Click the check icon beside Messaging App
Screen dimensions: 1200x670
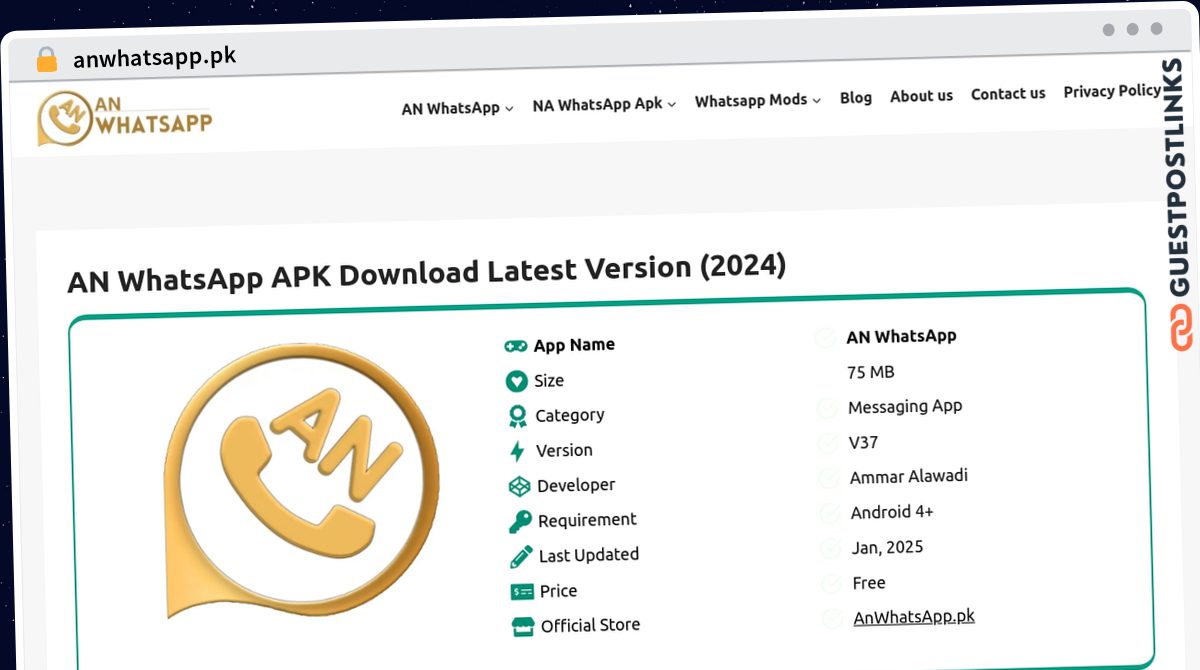[828, 409]
